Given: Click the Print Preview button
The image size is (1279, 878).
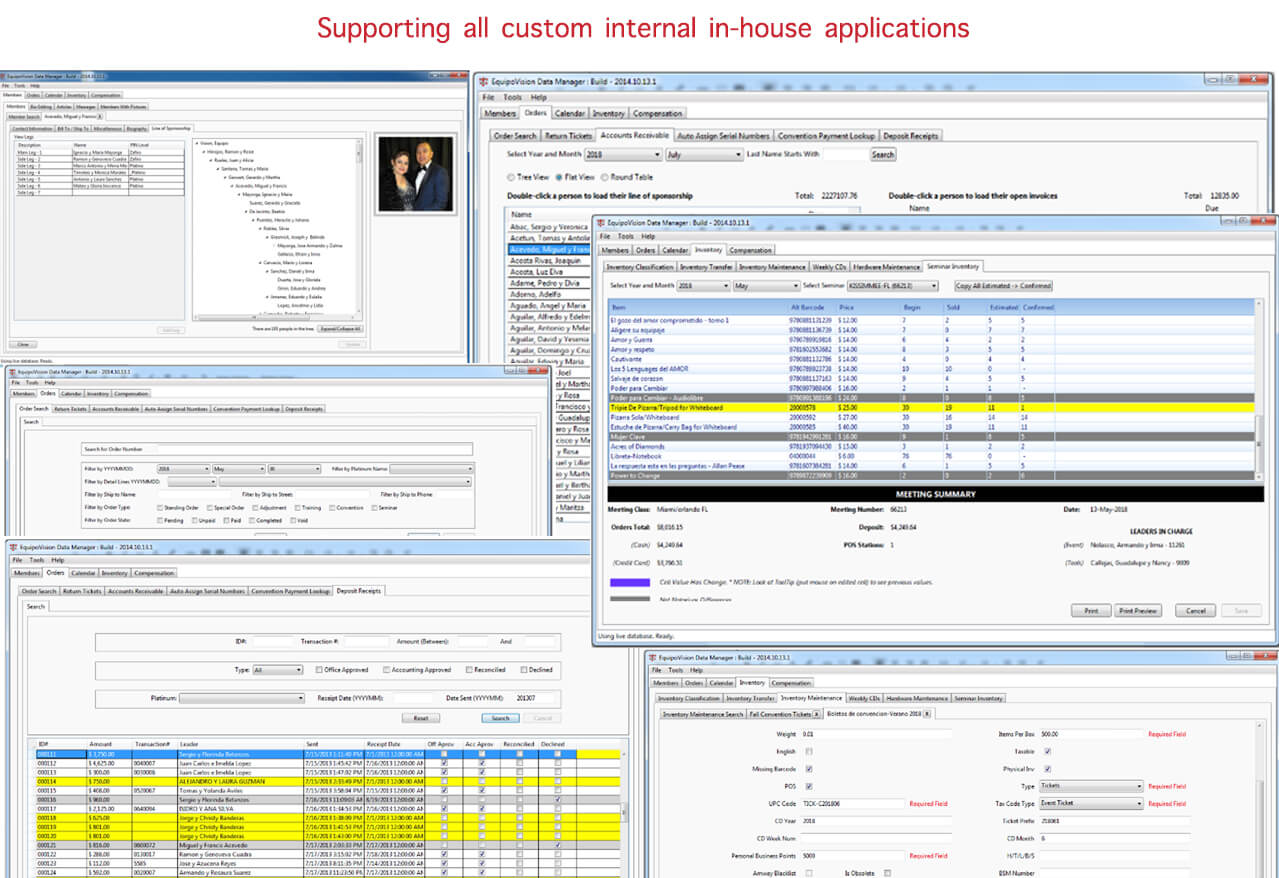Looking at the screenshot, I should pyautogui.click(x=1138, y=610).
